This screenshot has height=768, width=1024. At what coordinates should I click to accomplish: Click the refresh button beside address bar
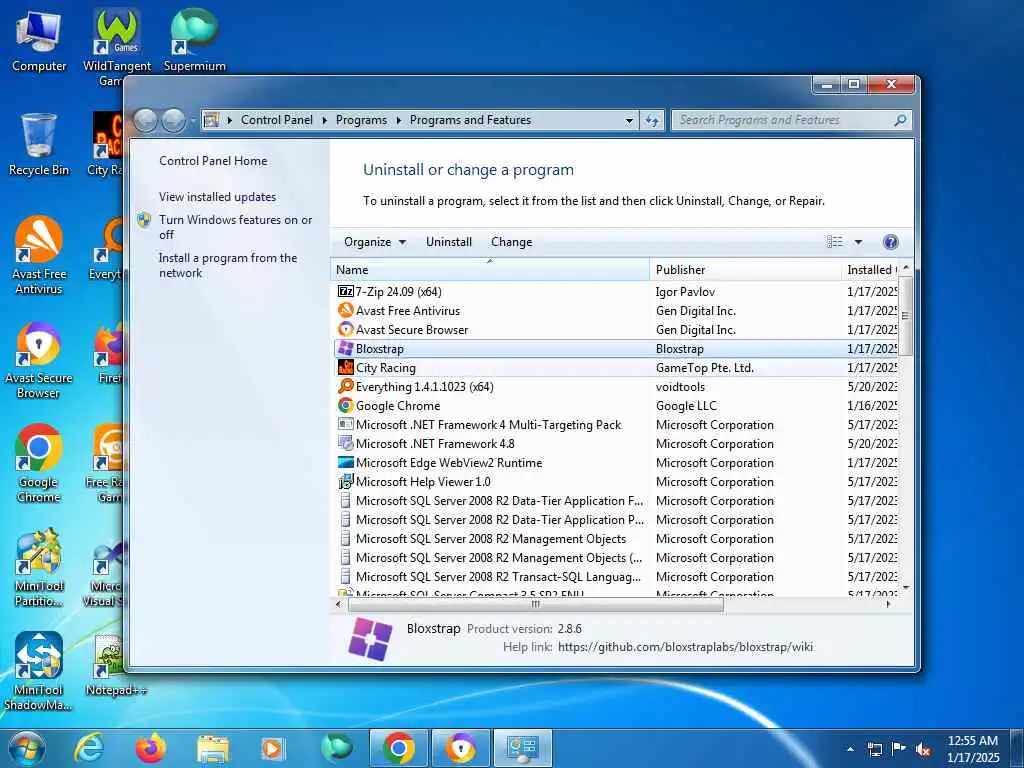pos(652,120)
